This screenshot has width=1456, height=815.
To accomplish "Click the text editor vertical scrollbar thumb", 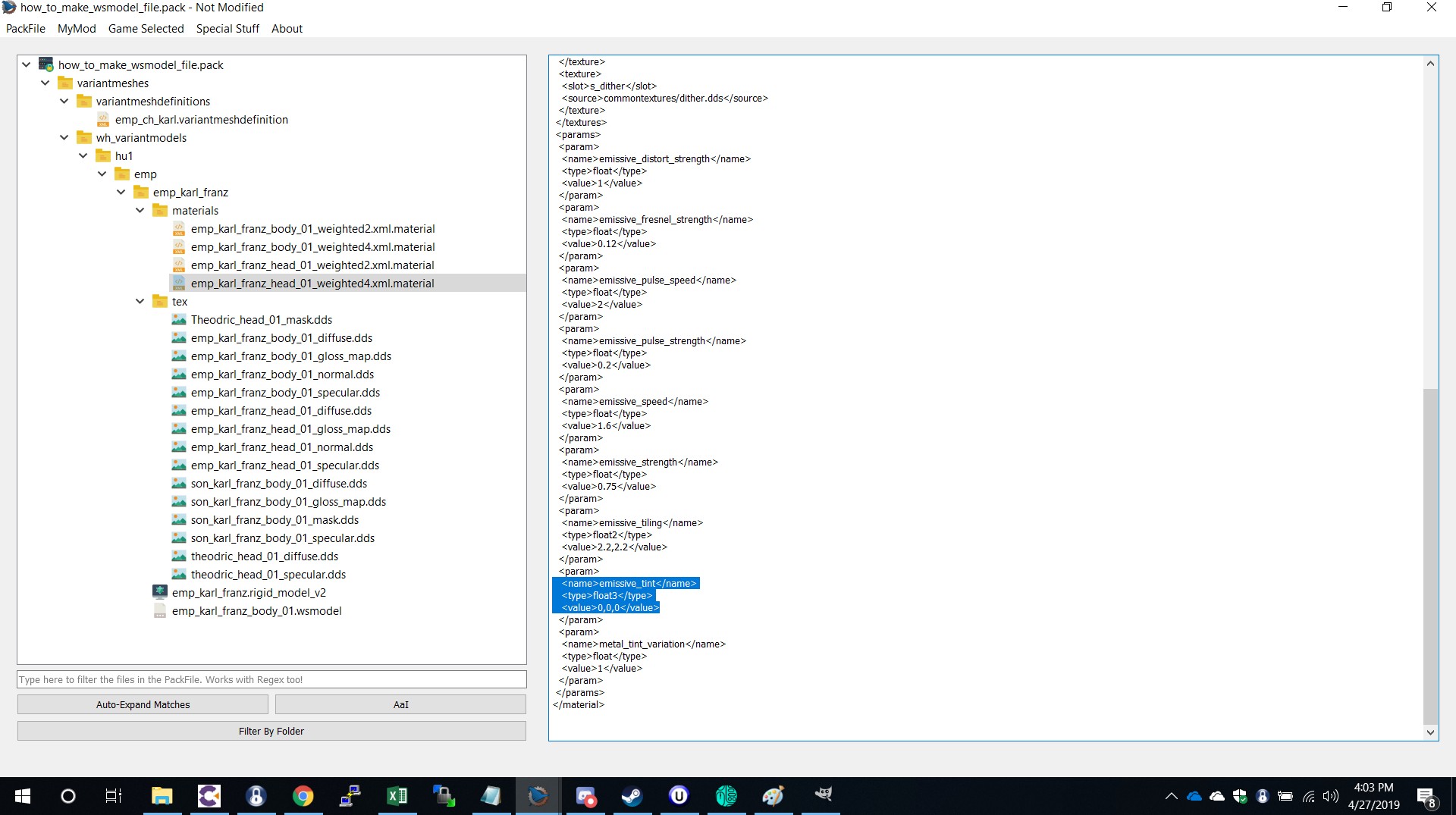I will coord(1430,556).
